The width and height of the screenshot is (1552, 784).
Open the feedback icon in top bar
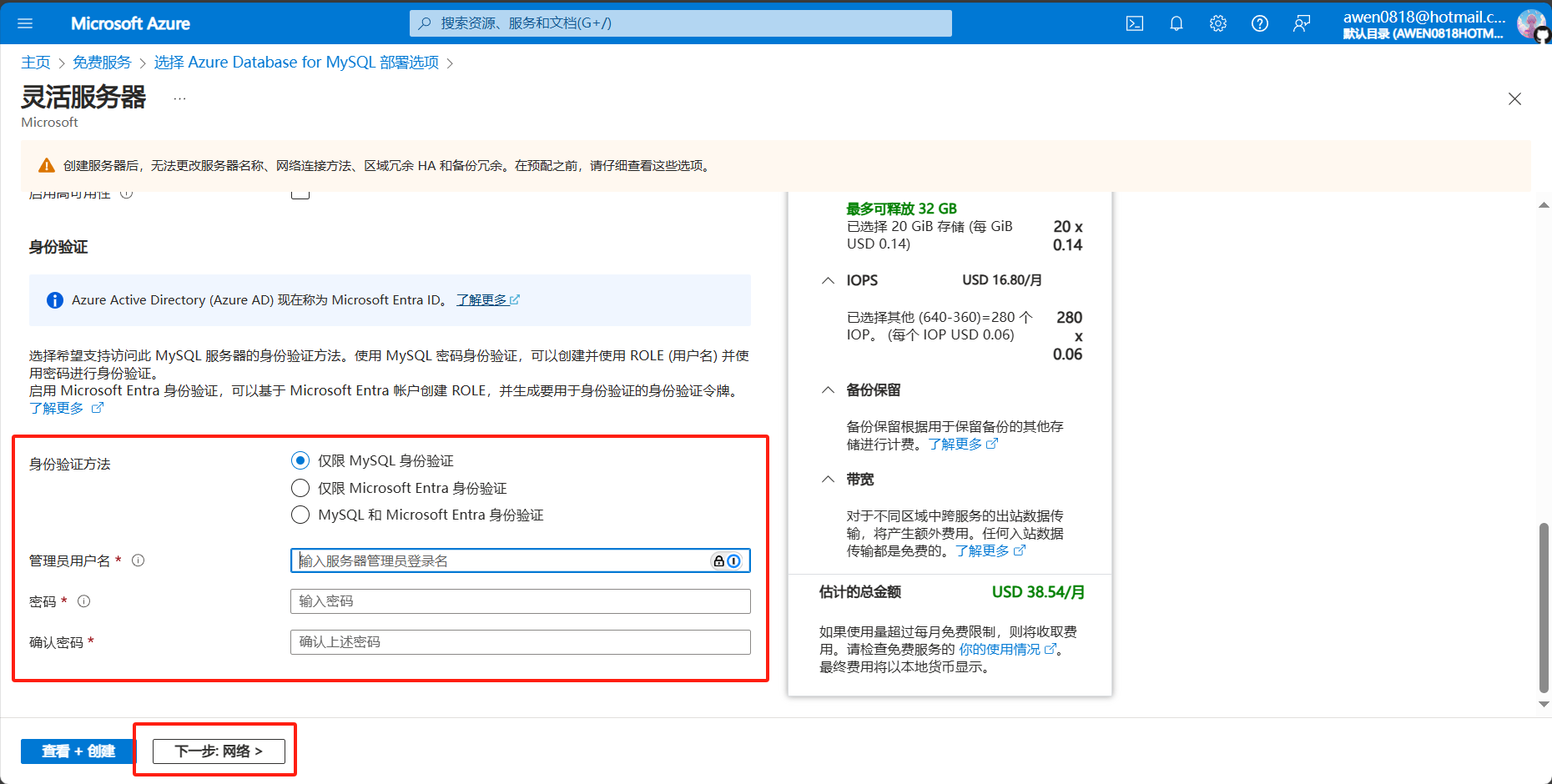pos(1302,23)
